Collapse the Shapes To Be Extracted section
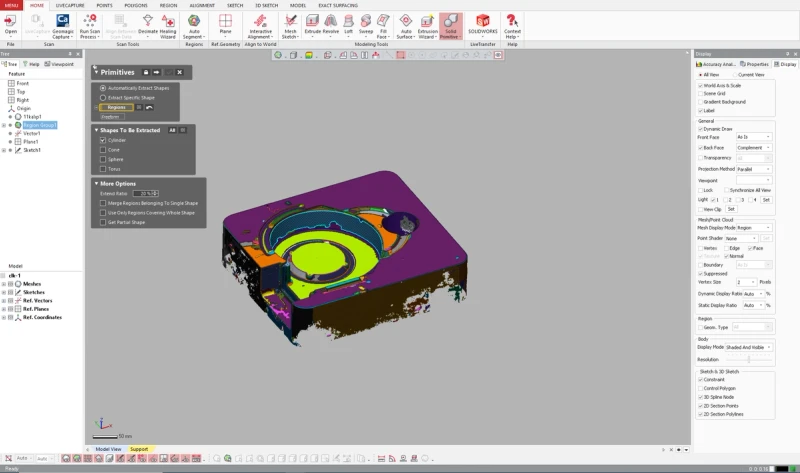Image resolution: width=800 pixels, height=473 pixels. click(x=96, y=130)
